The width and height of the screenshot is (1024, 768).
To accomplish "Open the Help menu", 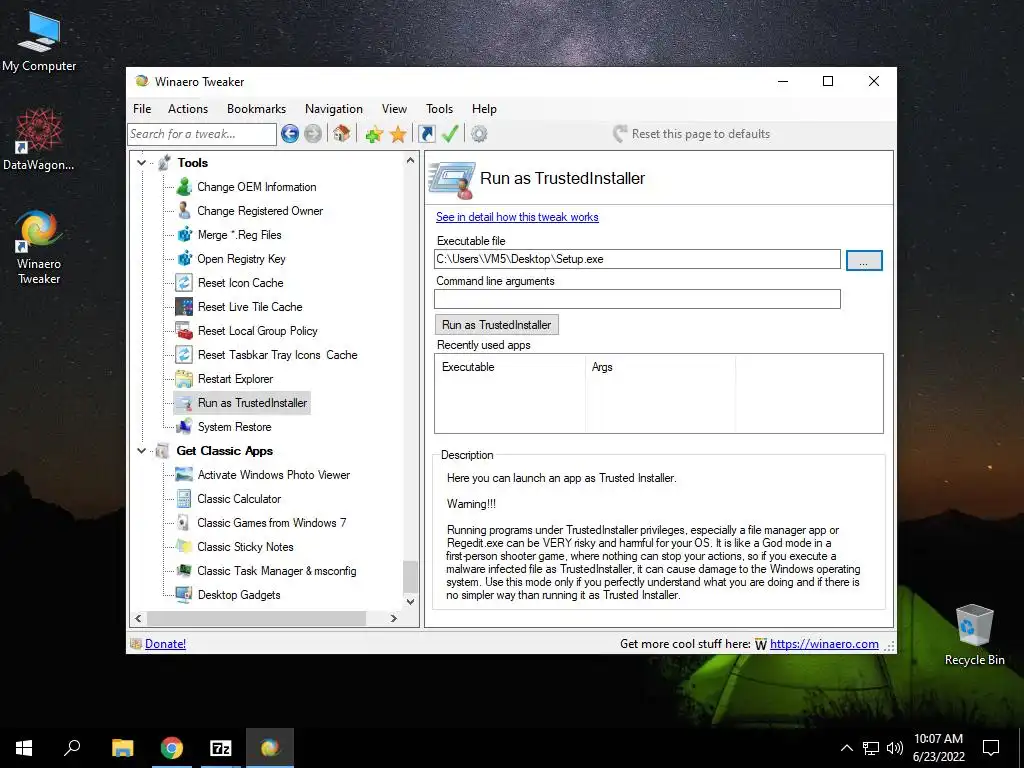I will click(x=485, y=109).
